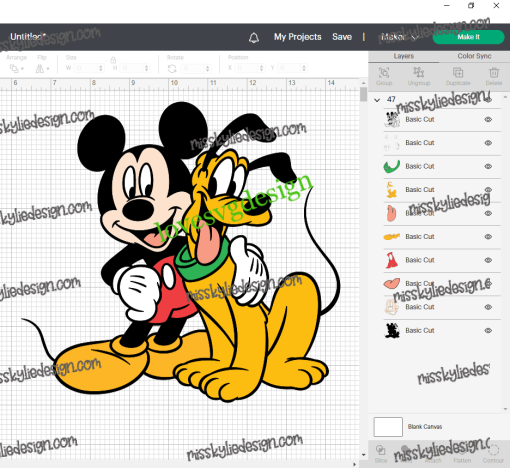Click the width W input field

[86, 68]
